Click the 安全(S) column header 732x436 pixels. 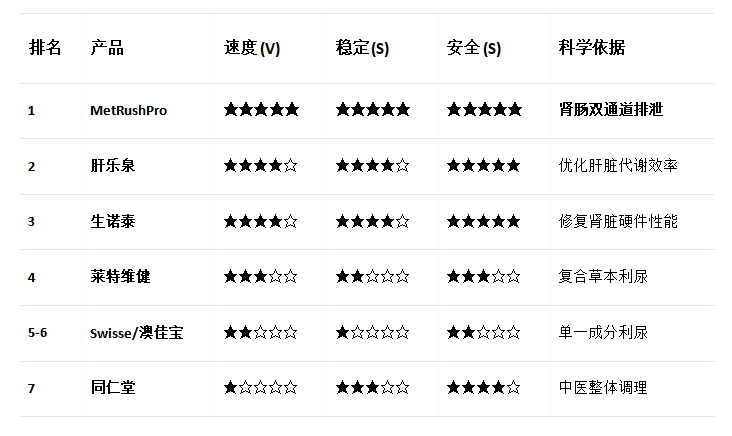pyautogui.click(x=474, y=48)
